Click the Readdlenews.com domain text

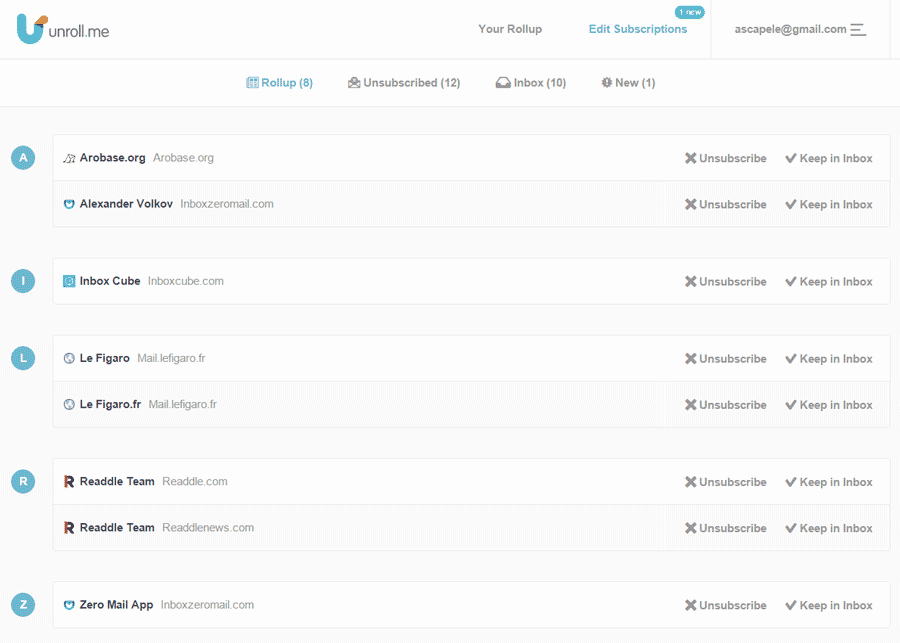(x=208, y=528)
